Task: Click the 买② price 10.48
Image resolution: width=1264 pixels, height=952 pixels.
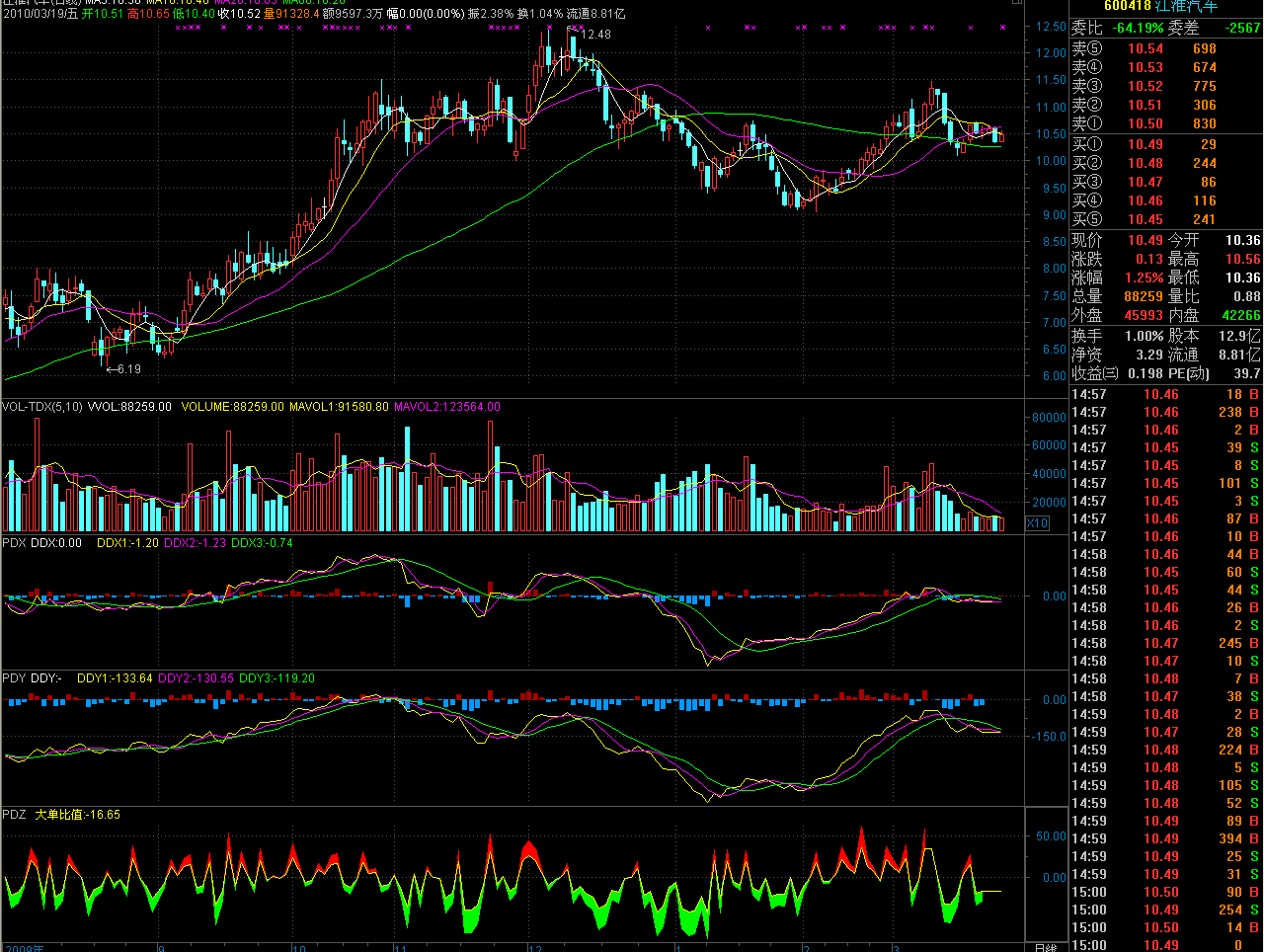Action: coord(1145,163)
